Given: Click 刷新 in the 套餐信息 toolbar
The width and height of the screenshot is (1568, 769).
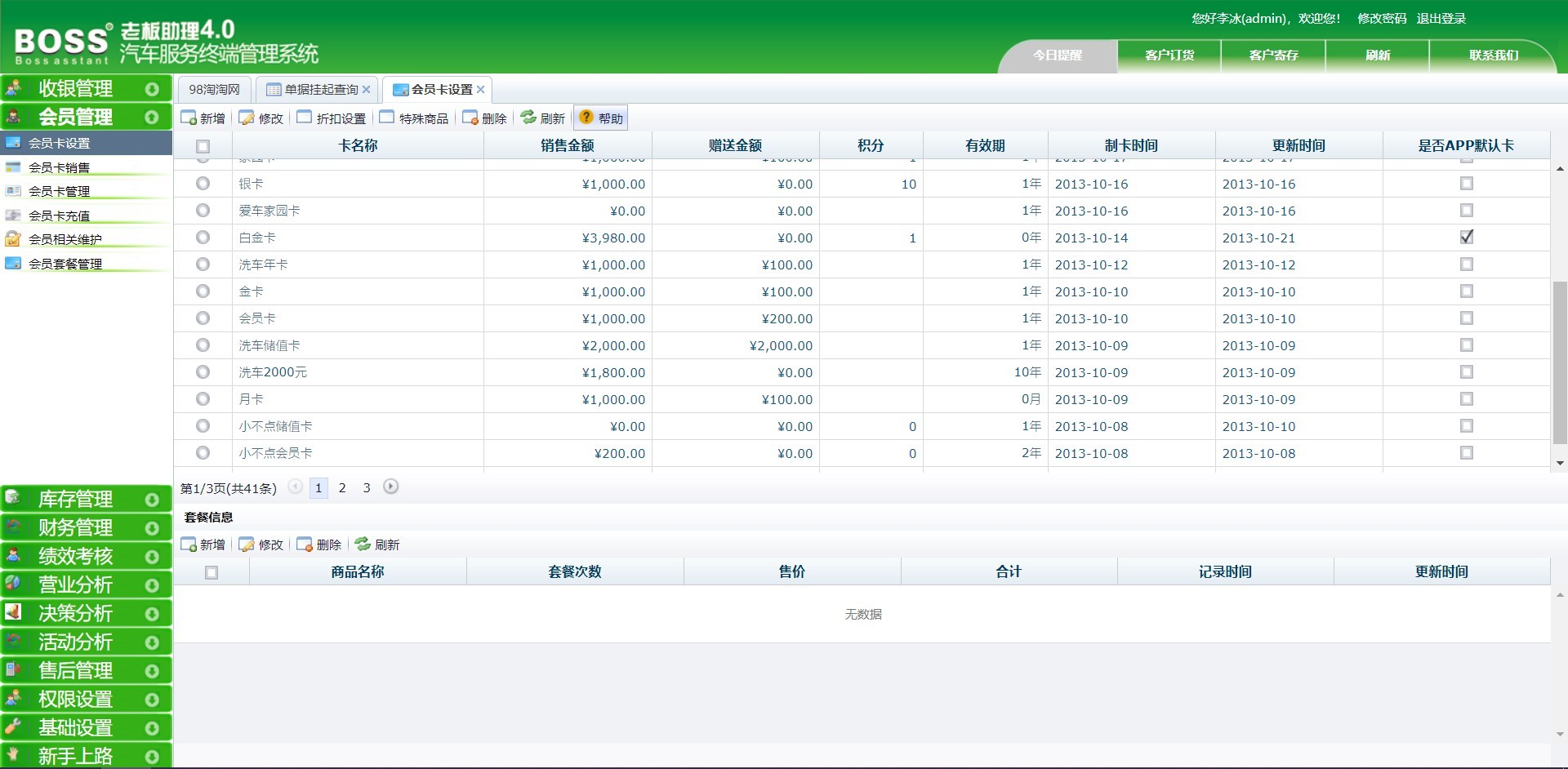Looking at the screenshot, I should pyautogui.click(x=377, y=545).
